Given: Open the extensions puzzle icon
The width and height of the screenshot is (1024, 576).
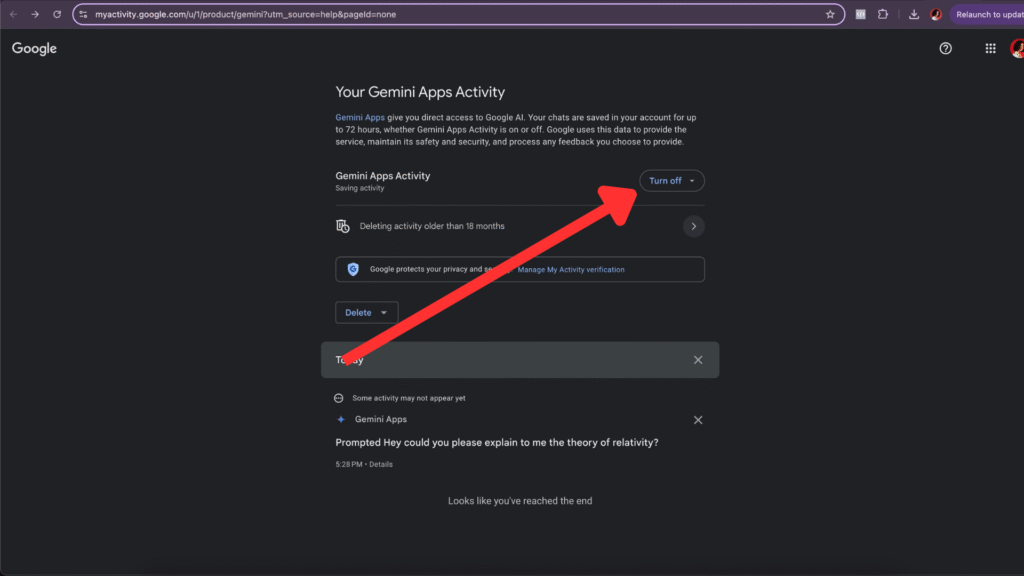Looking at the screenshot, I should tap(883, 14).
